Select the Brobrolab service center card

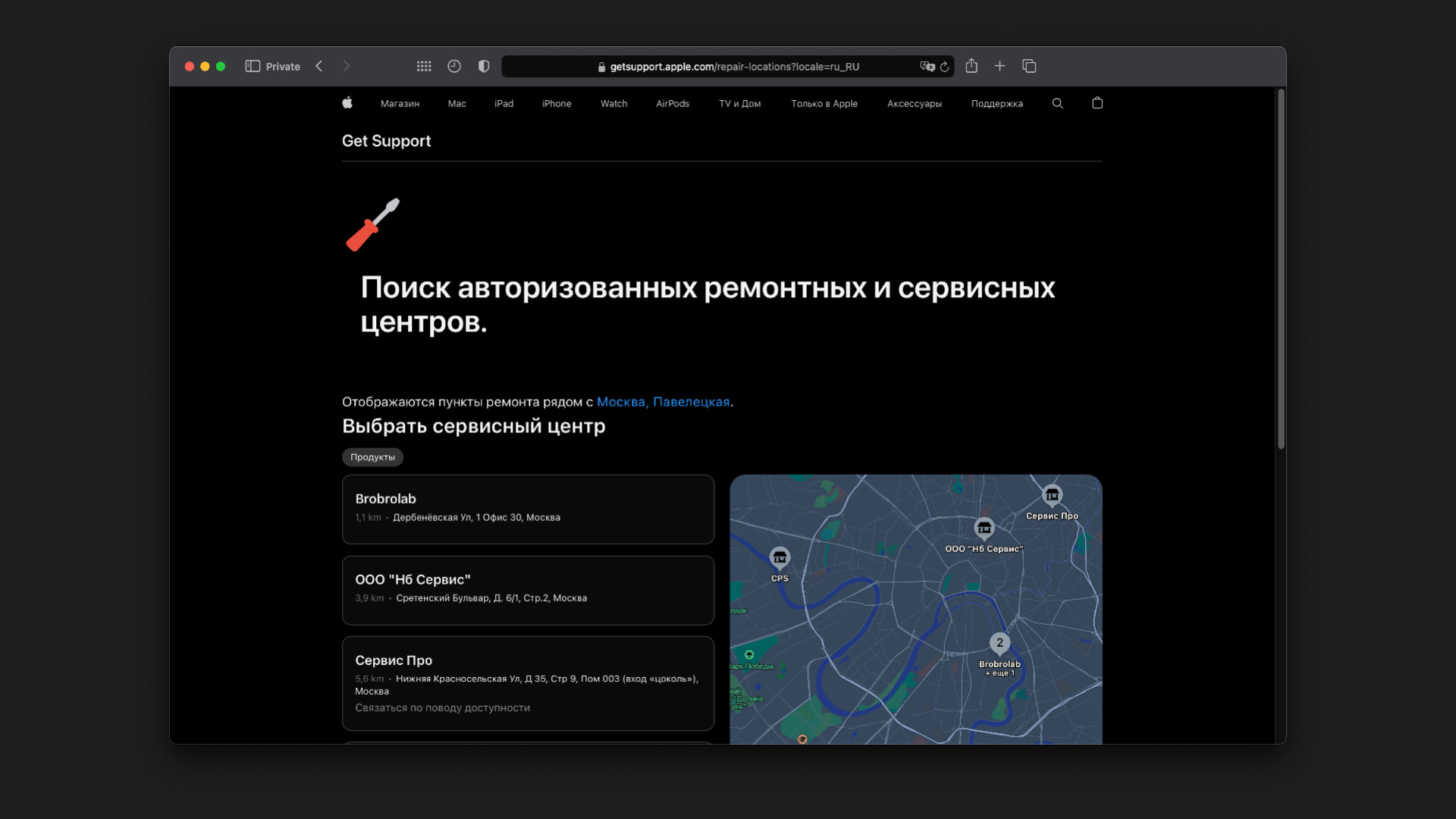tap(528, 510)
